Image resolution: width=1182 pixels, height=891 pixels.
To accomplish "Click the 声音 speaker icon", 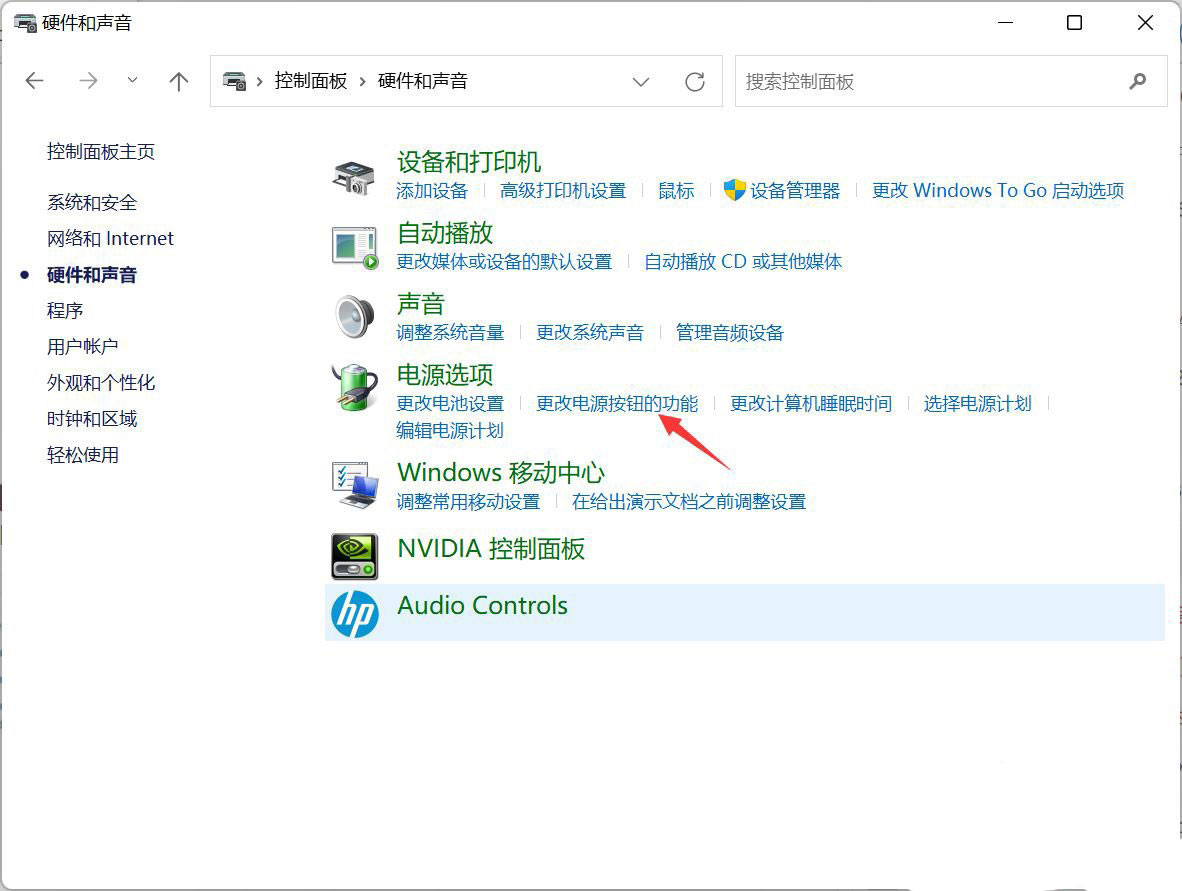I will [x=354, y=315].
